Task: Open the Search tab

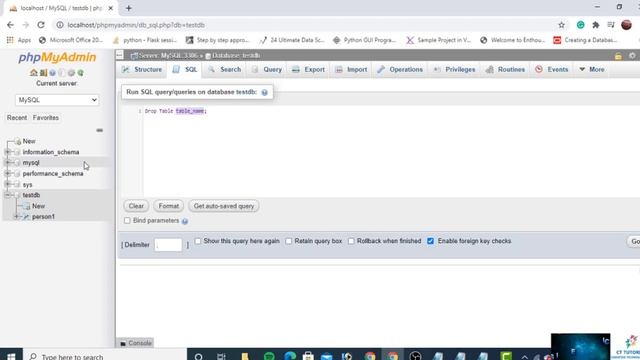Action: coord(224,69)
